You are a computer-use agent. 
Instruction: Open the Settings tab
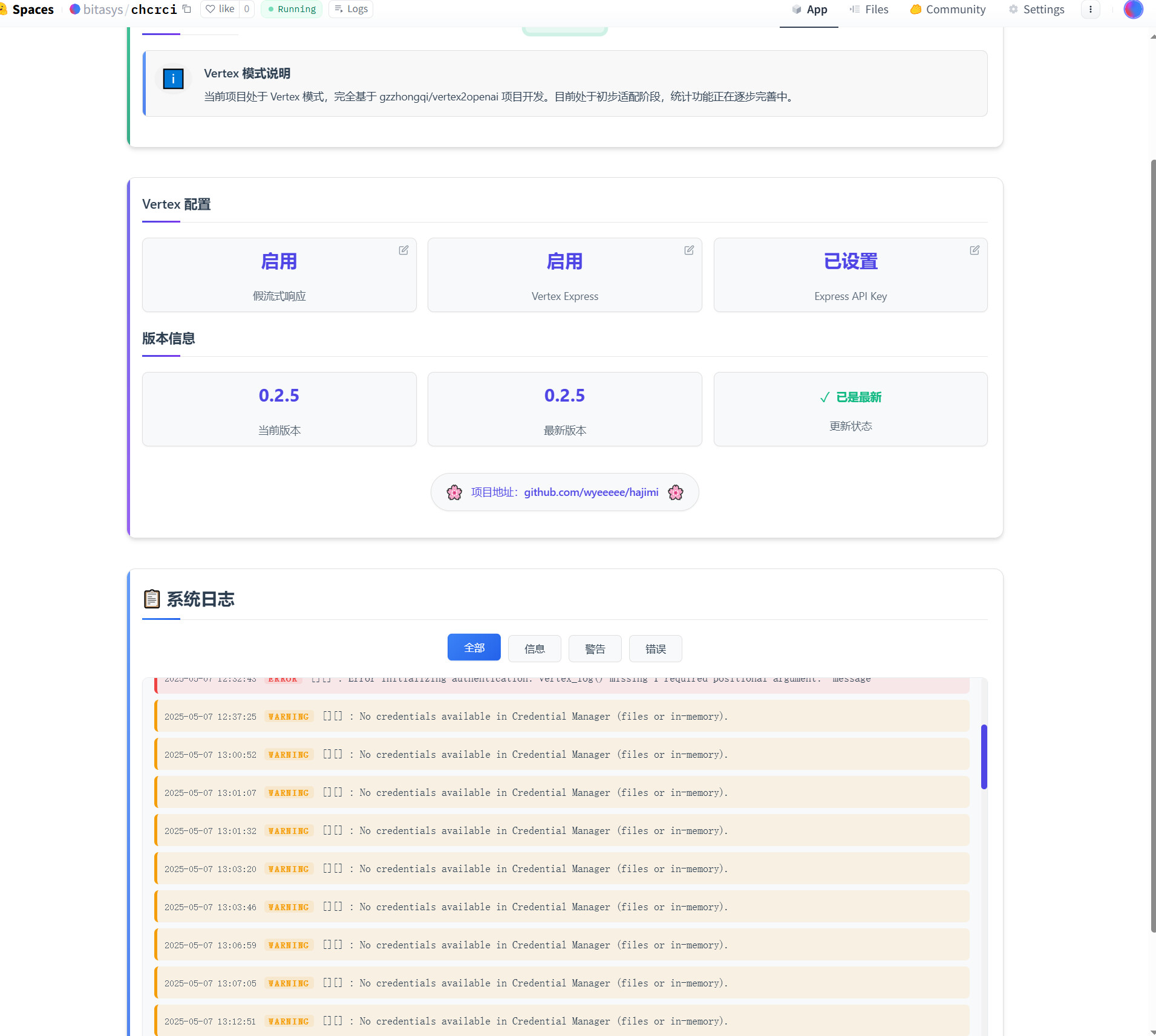tap(1036, 10)
